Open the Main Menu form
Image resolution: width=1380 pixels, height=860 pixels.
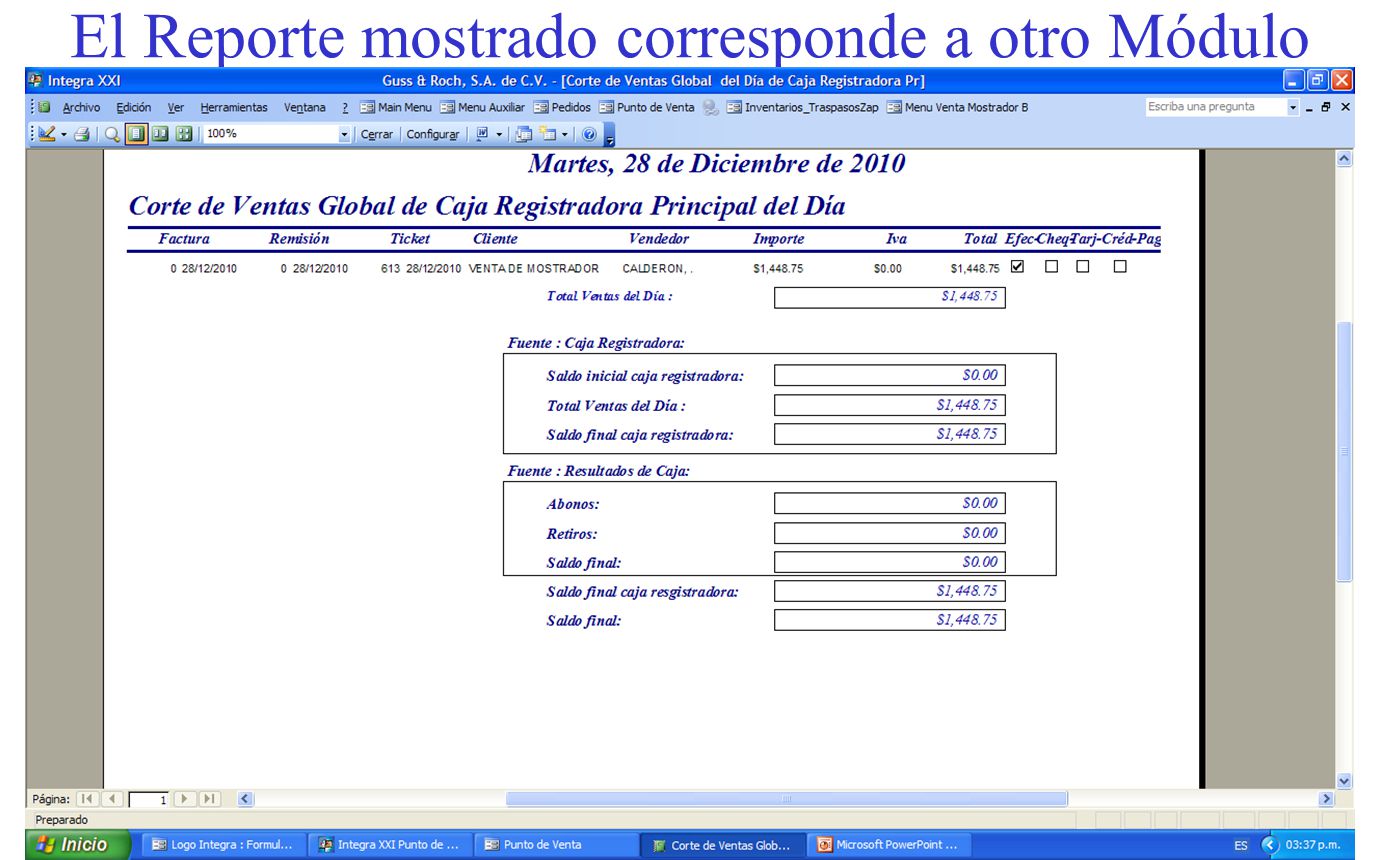tap(396, 107)
